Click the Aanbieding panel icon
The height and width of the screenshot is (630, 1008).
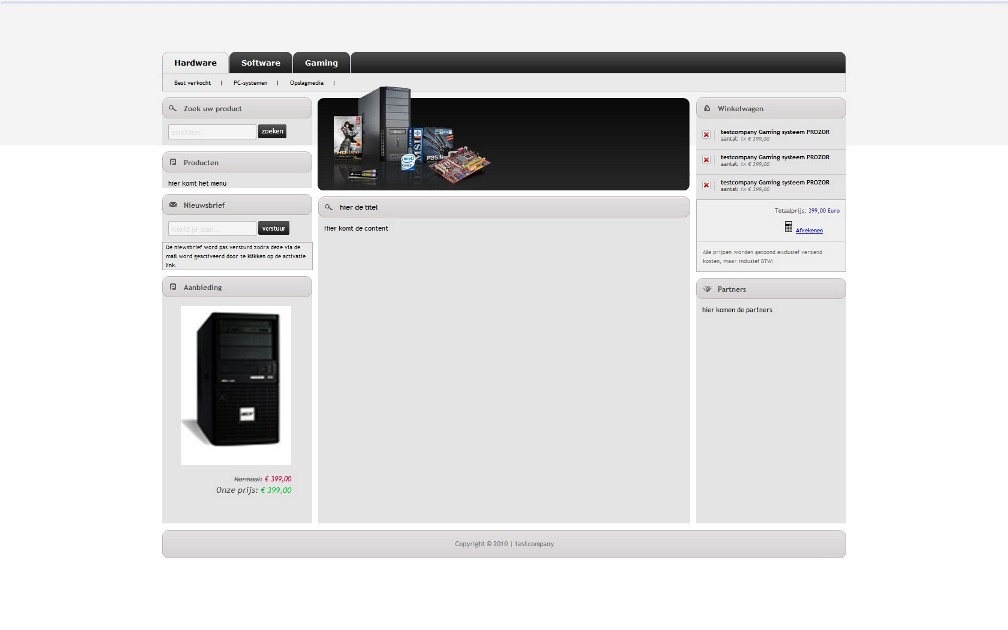[172, 287]
